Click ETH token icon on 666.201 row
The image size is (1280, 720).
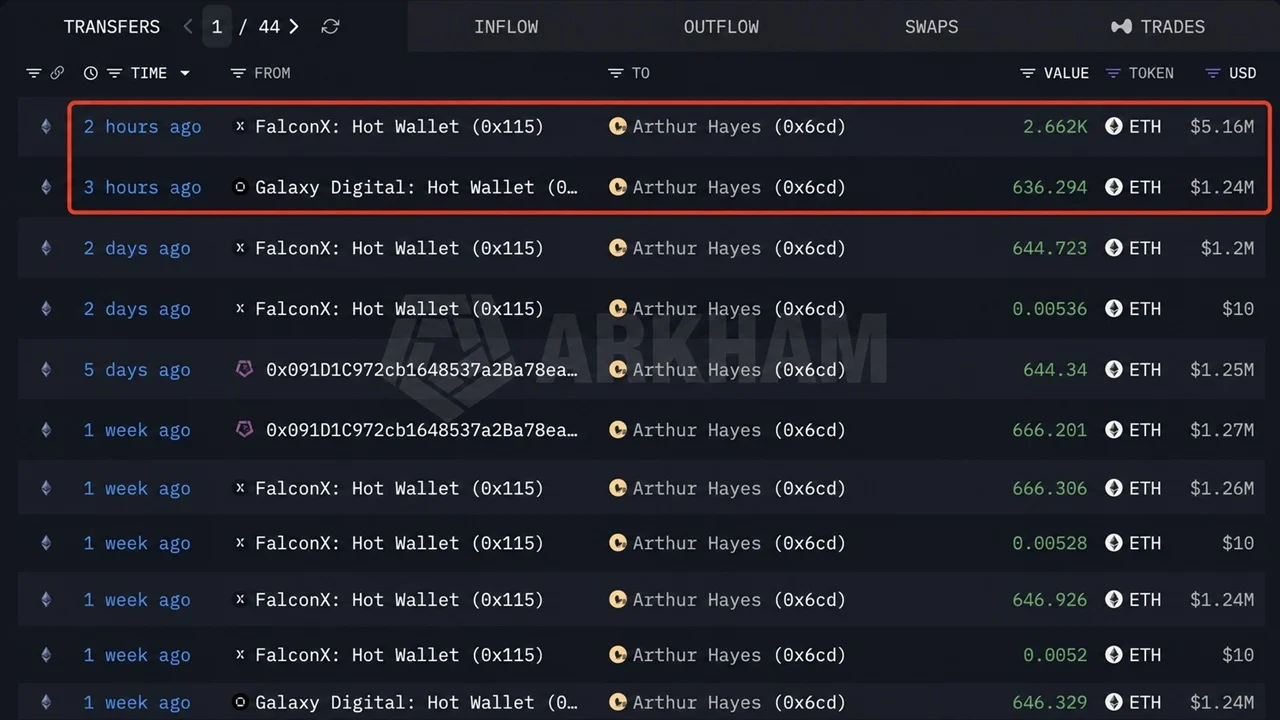click(1114, 430)
